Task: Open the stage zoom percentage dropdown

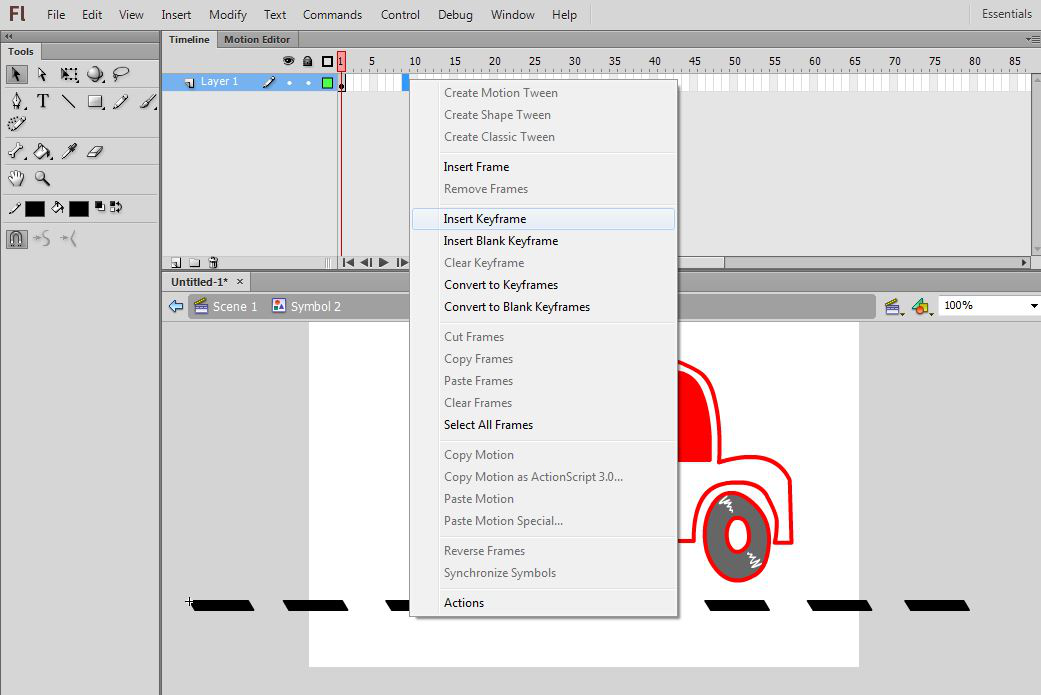Action: (x=1033, y=306)
